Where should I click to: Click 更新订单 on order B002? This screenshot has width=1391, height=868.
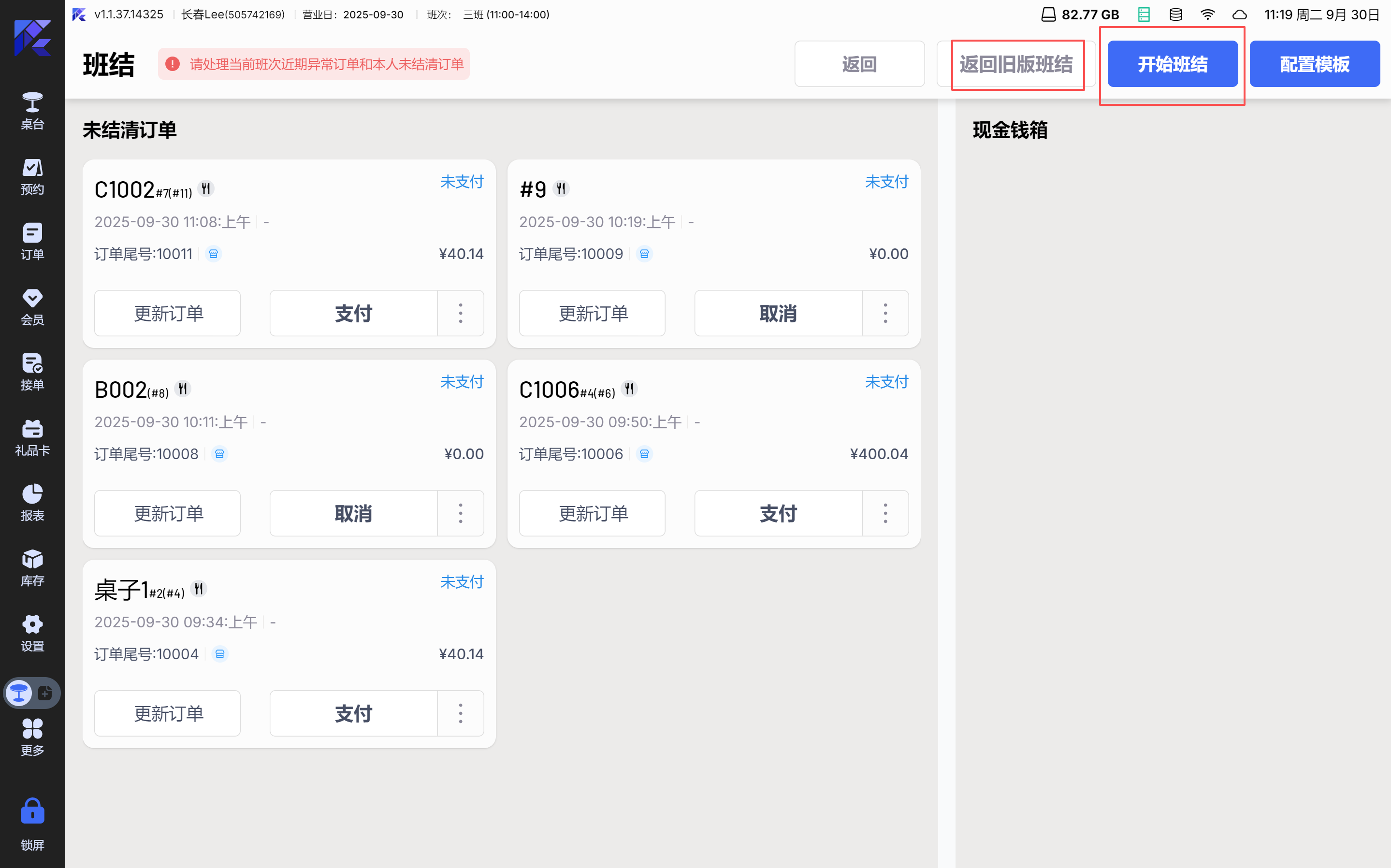pyautogui.click(x=168, y=513)
